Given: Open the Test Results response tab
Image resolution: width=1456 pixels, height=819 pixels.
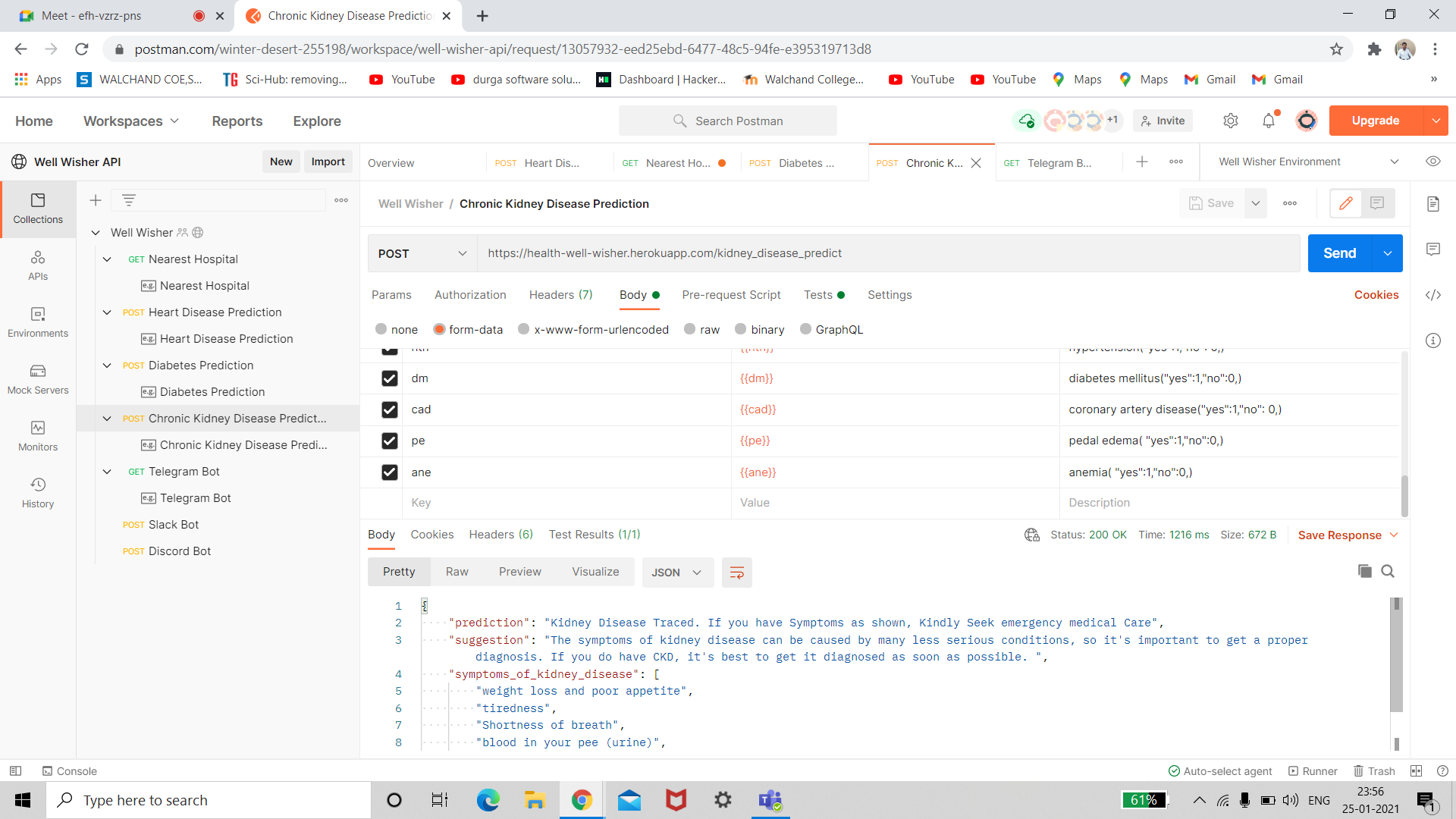Looking at the screenshot, I should (x=594, y=535).
